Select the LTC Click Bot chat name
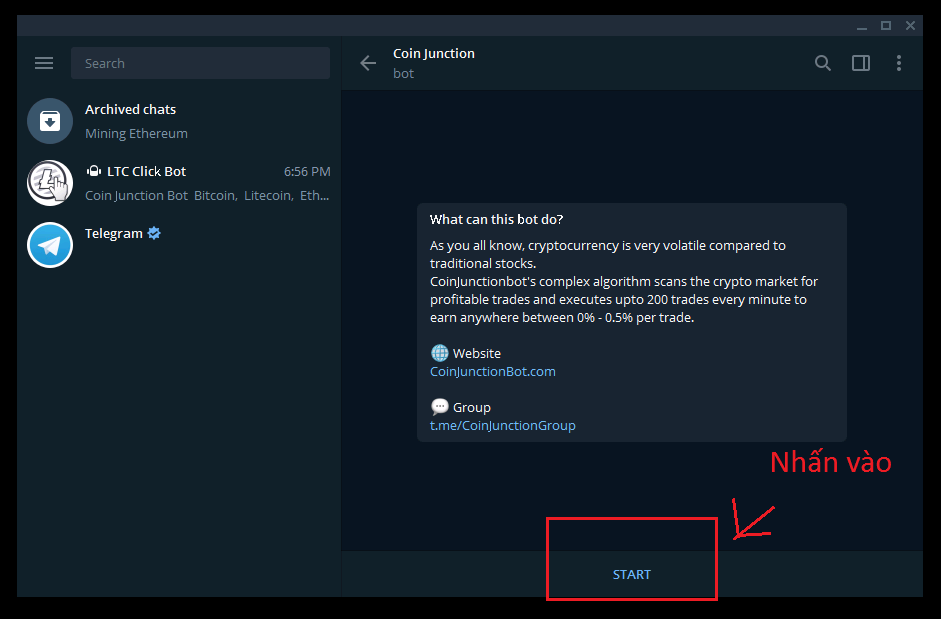The width and height of the screenshot is (941, 619). 146,171
